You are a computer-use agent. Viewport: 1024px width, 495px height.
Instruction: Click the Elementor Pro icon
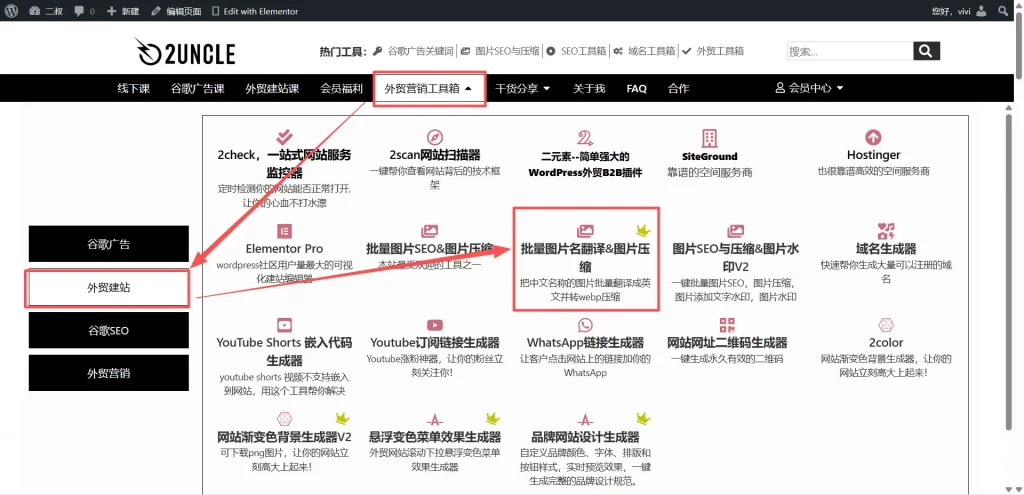pyautogui.click(x=285, y=230)
